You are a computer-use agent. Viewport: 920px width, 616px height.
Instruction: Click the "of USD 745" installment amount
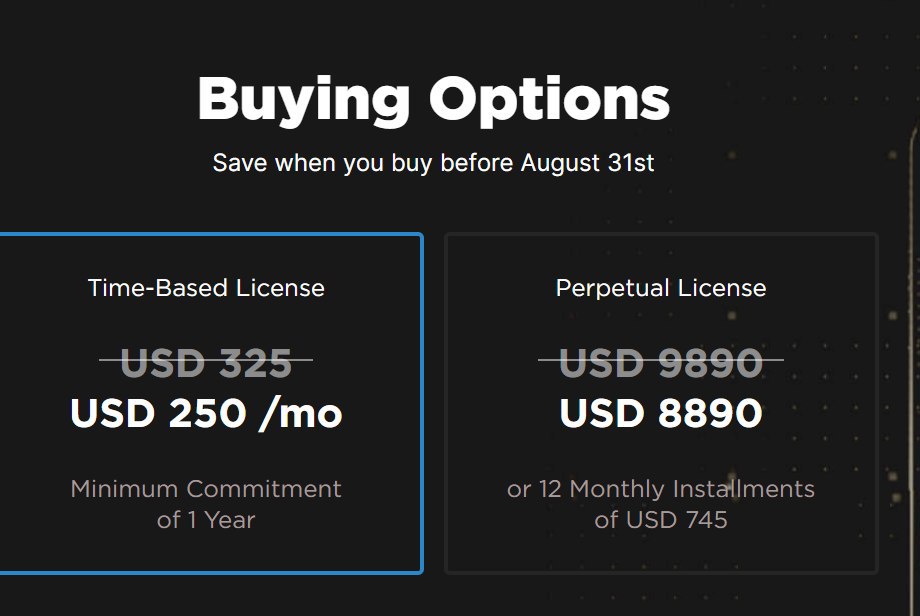tap(660, 520)
